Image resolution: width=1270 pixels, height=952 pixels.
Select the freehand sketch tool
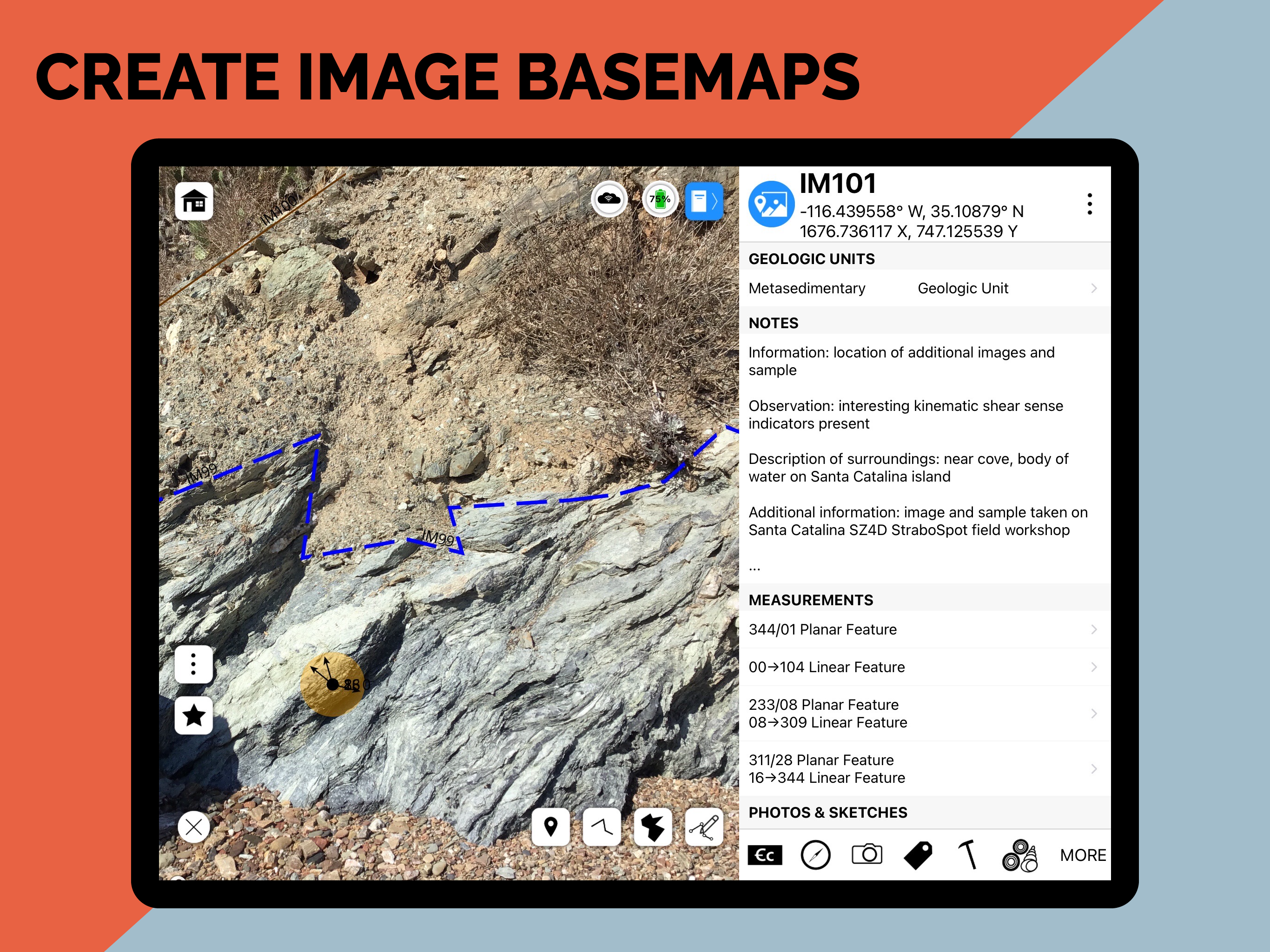704,827
